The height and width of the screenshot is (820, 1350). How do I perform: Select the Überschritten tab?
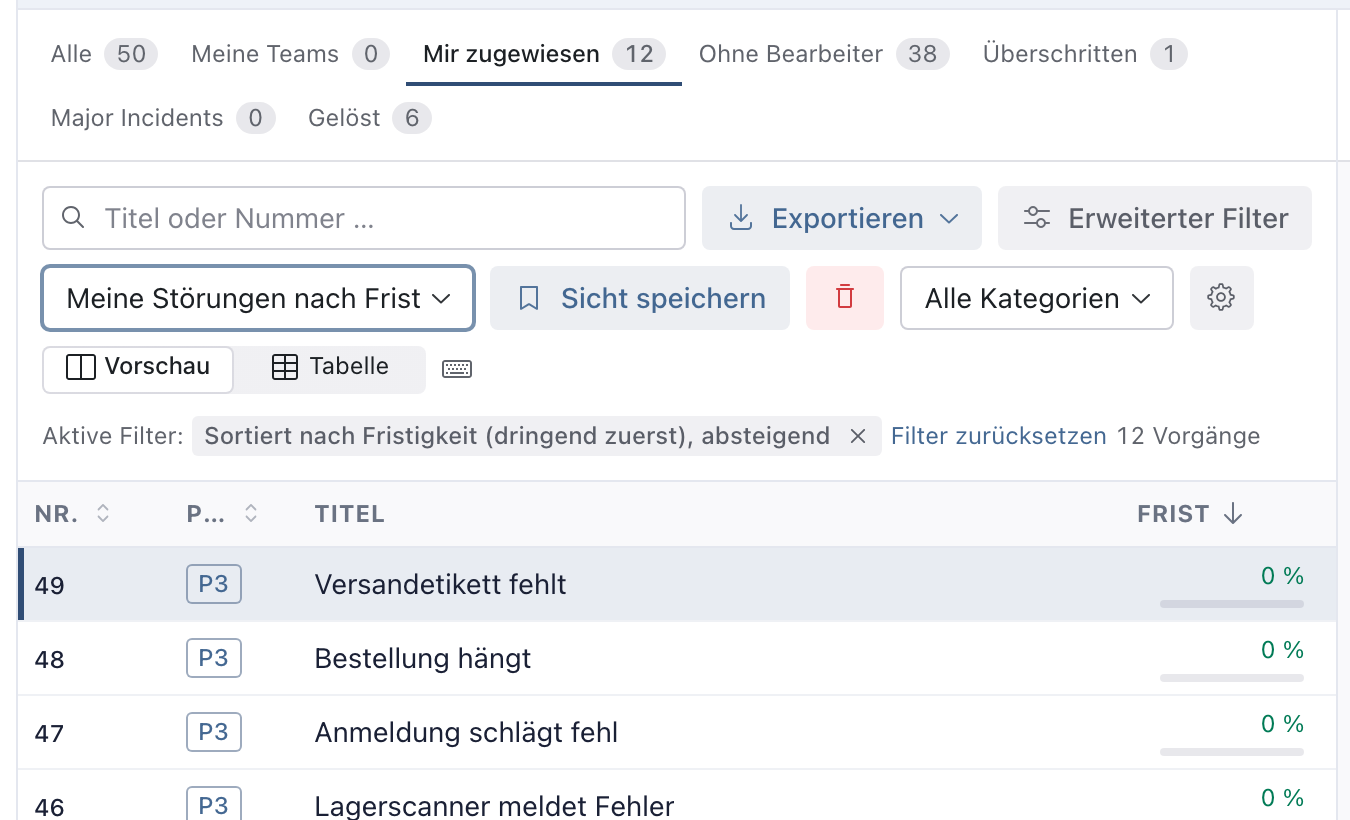click(1085, 54)
